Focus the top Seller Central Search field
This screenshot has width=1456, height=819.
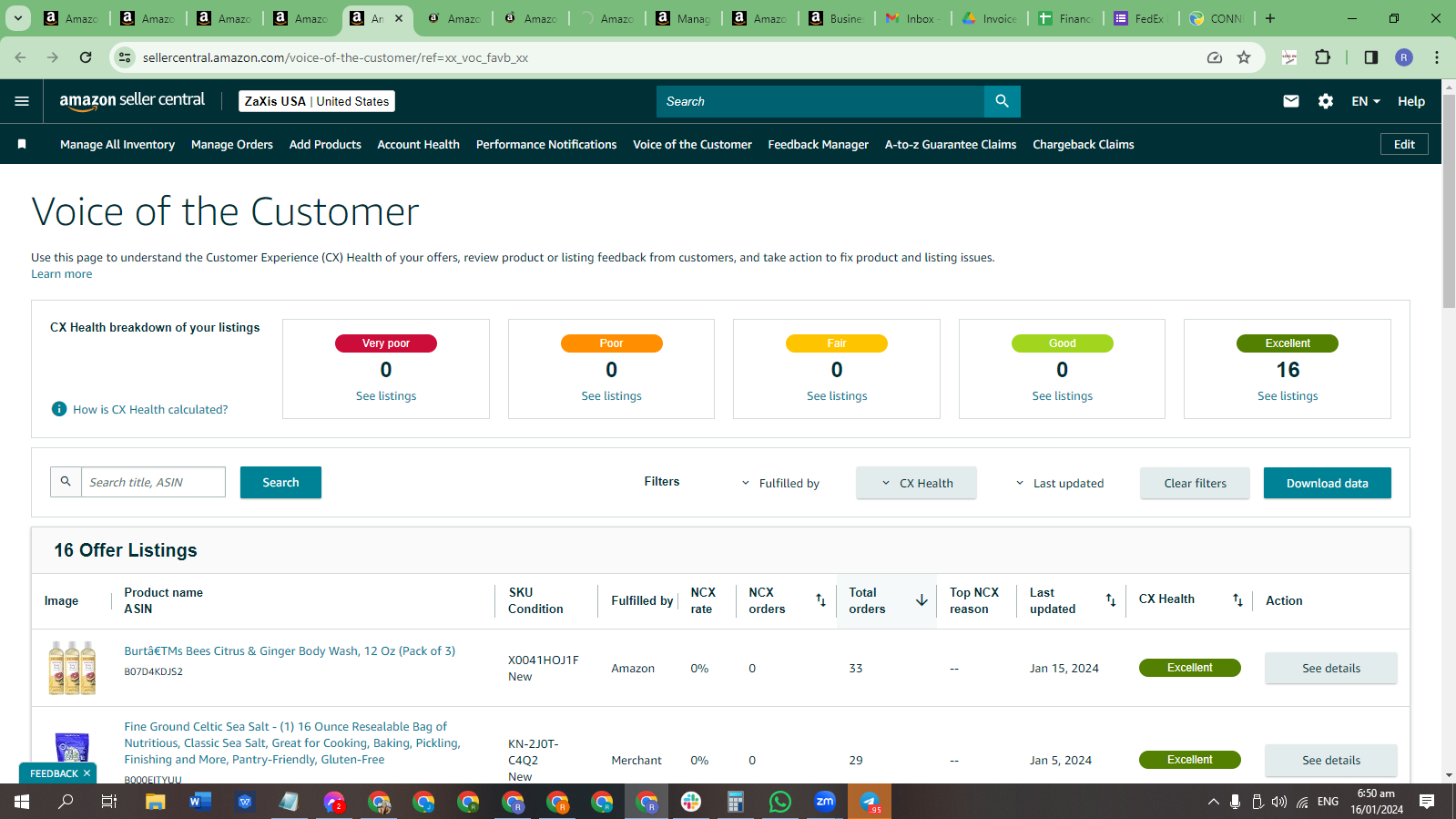[x=820, y=101]
